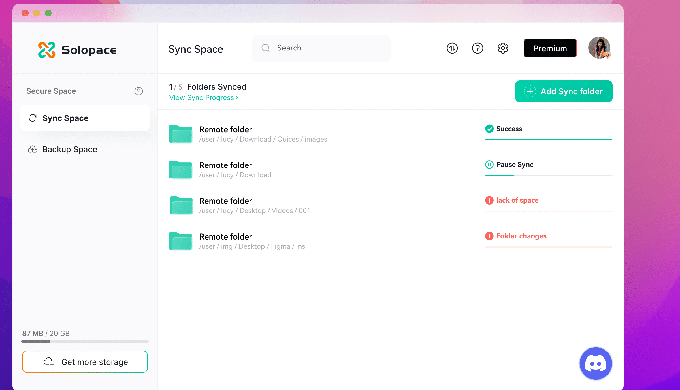The image size is (680, 390).
Task: Open the transfer list icon in header
Action: pos(452,48)
